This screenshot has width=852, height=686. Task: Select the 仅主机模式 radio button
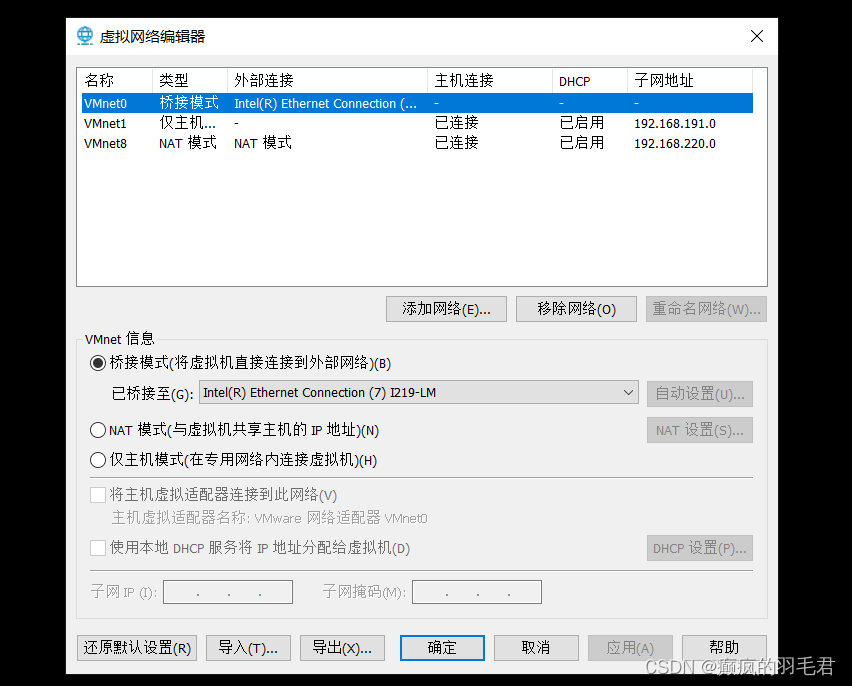98,460
